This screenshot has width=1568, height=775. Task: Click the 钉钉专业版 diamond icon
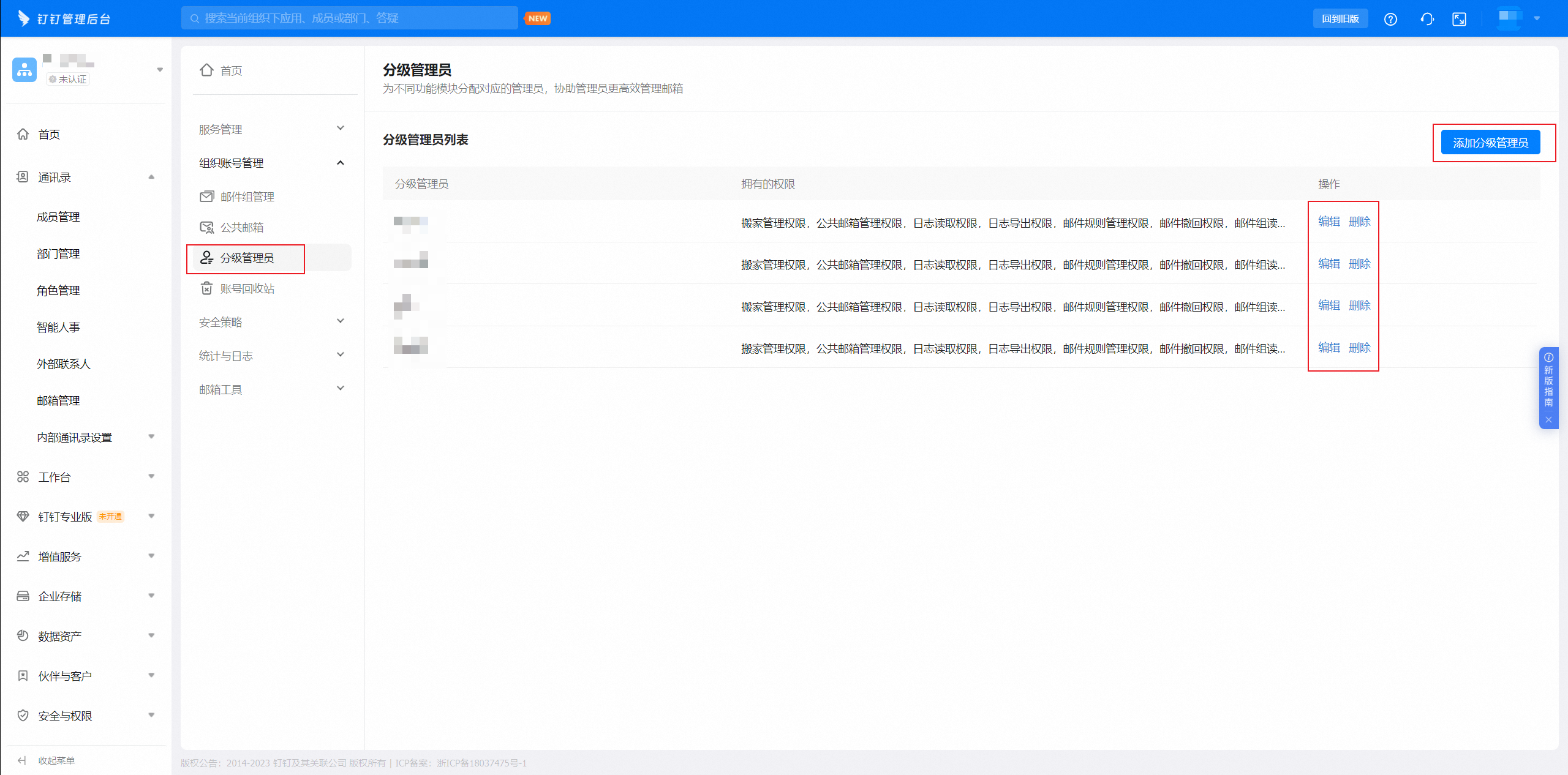tap(23, 516)
